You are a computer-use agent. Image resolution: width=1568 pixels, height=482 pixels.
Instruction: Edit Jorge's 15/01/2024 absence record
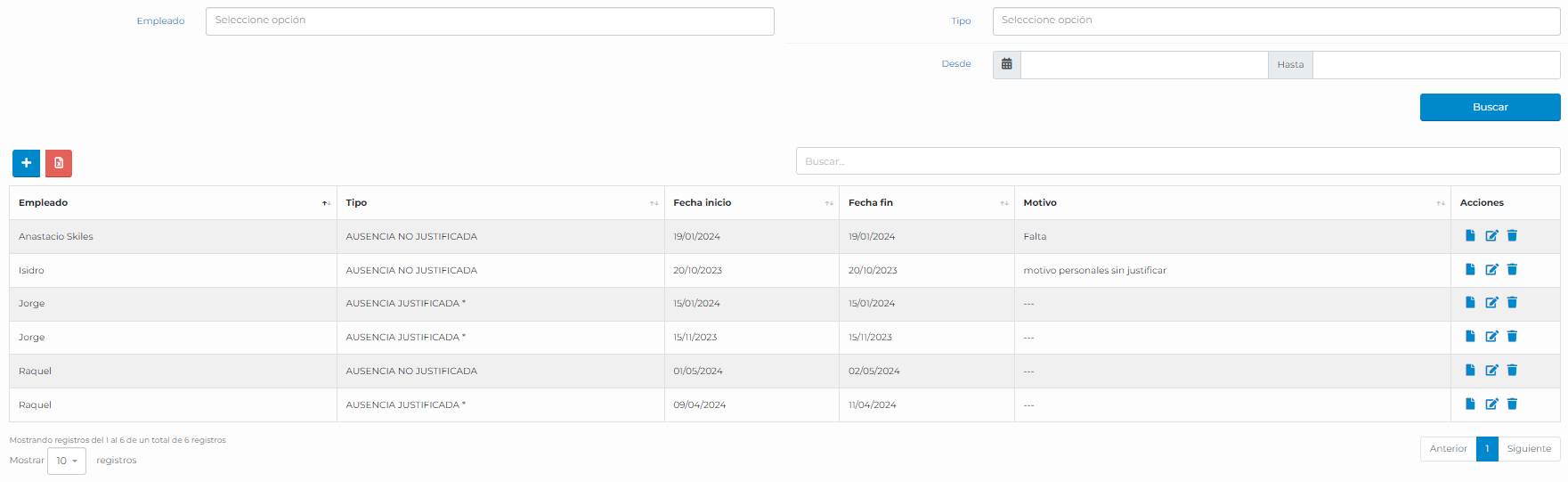pyautogui.click(x=1491, y=303)
